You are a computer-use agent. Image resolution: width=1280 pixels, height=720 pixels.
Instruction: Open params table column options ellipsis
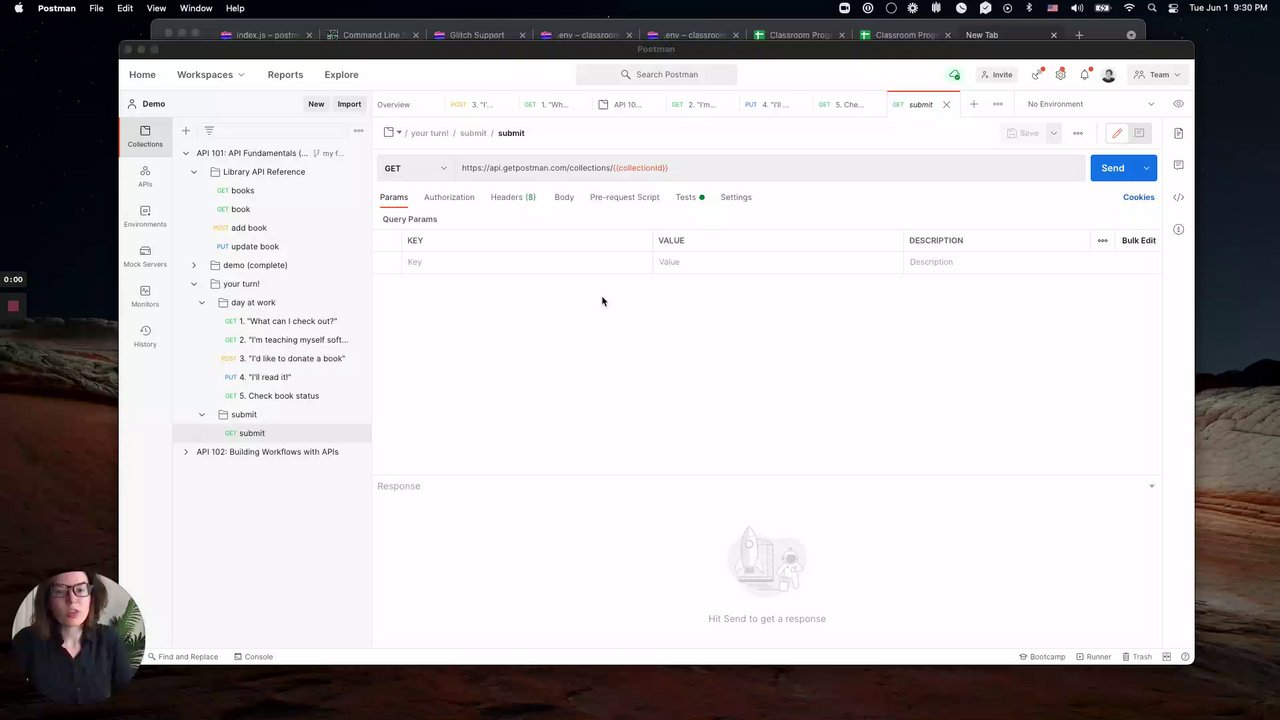[x=1102, y=240]
